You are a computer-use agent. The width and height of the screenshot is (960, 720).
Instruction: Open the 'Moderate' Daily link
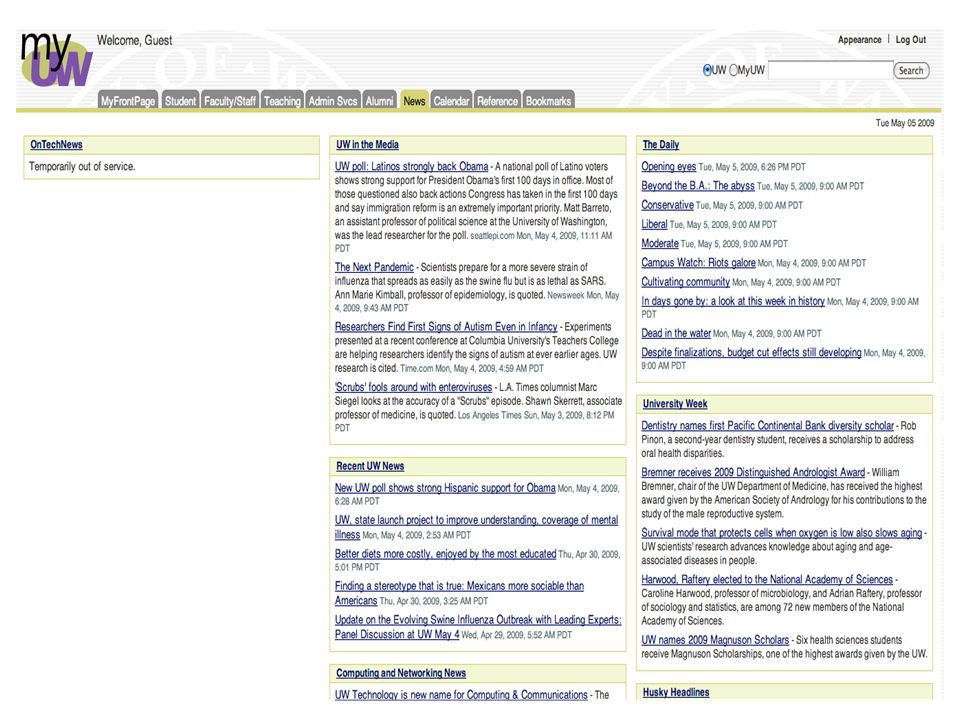point(660,243)
